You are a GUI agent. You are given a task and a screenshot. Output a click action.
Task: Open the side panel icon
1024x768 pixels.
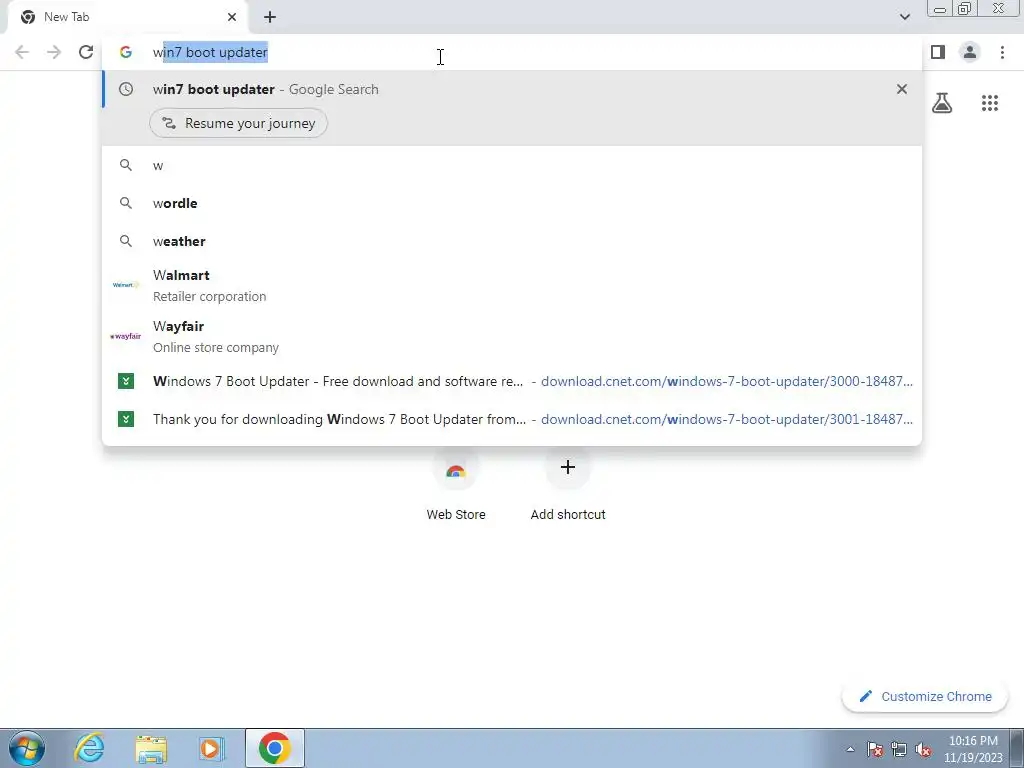pos(938,52)
